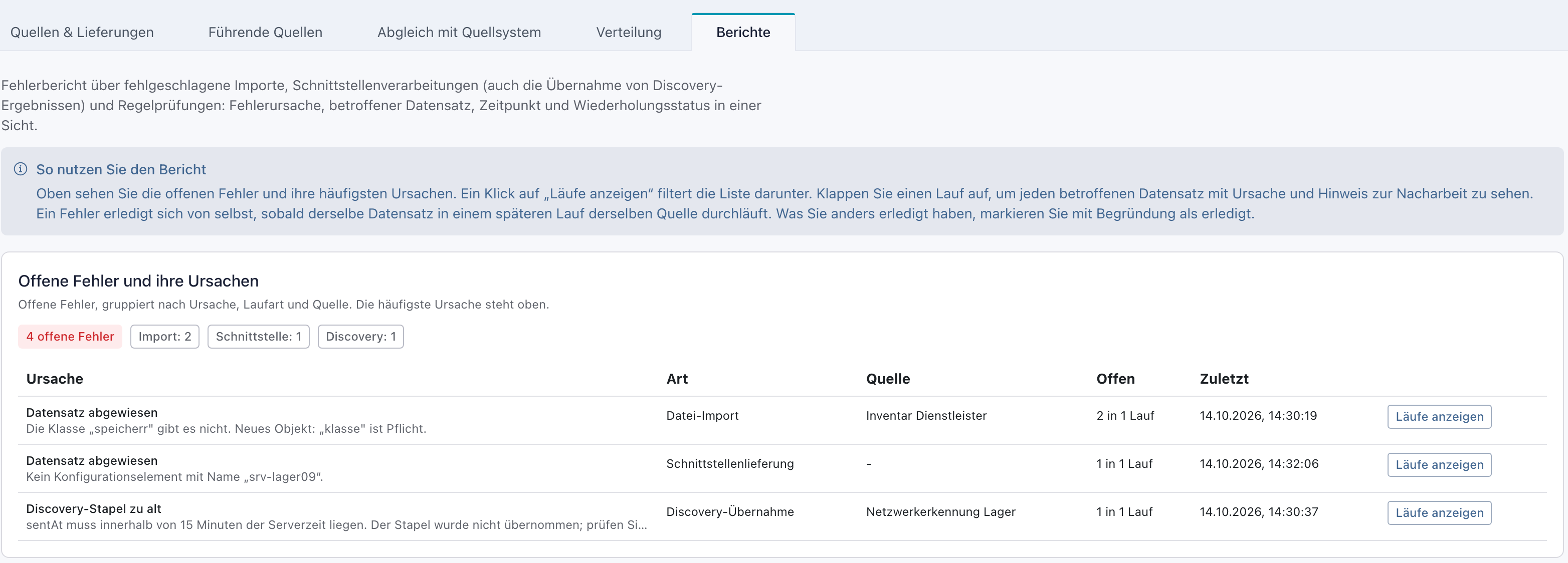This screenshot has width=1568, height=563.
Task: Show runs for Schnittstellenlieferung error
Action: tap(1439, 464)
